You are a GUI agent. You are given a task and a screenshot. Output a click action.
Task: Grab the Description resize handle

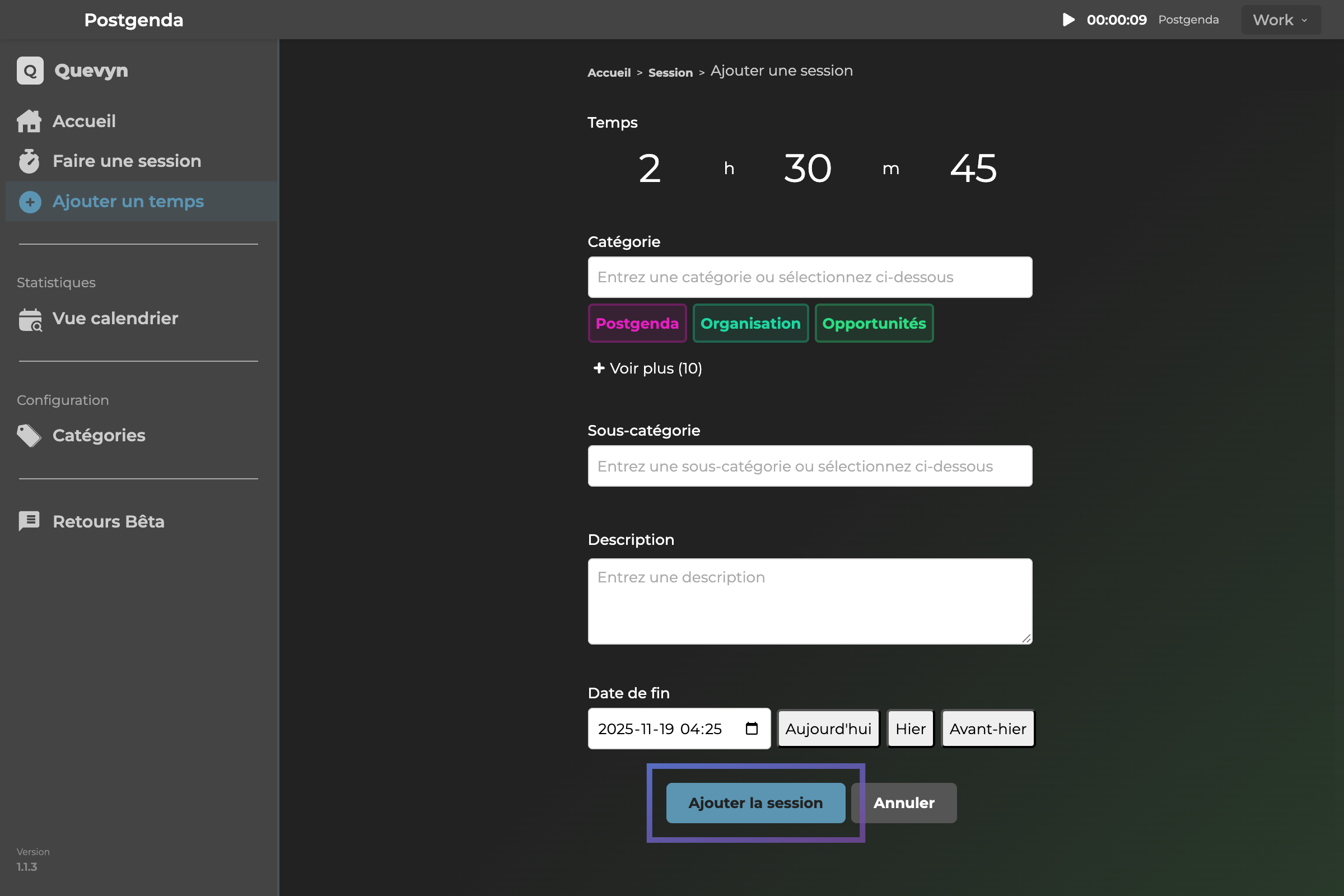[x=1026, y=638]
